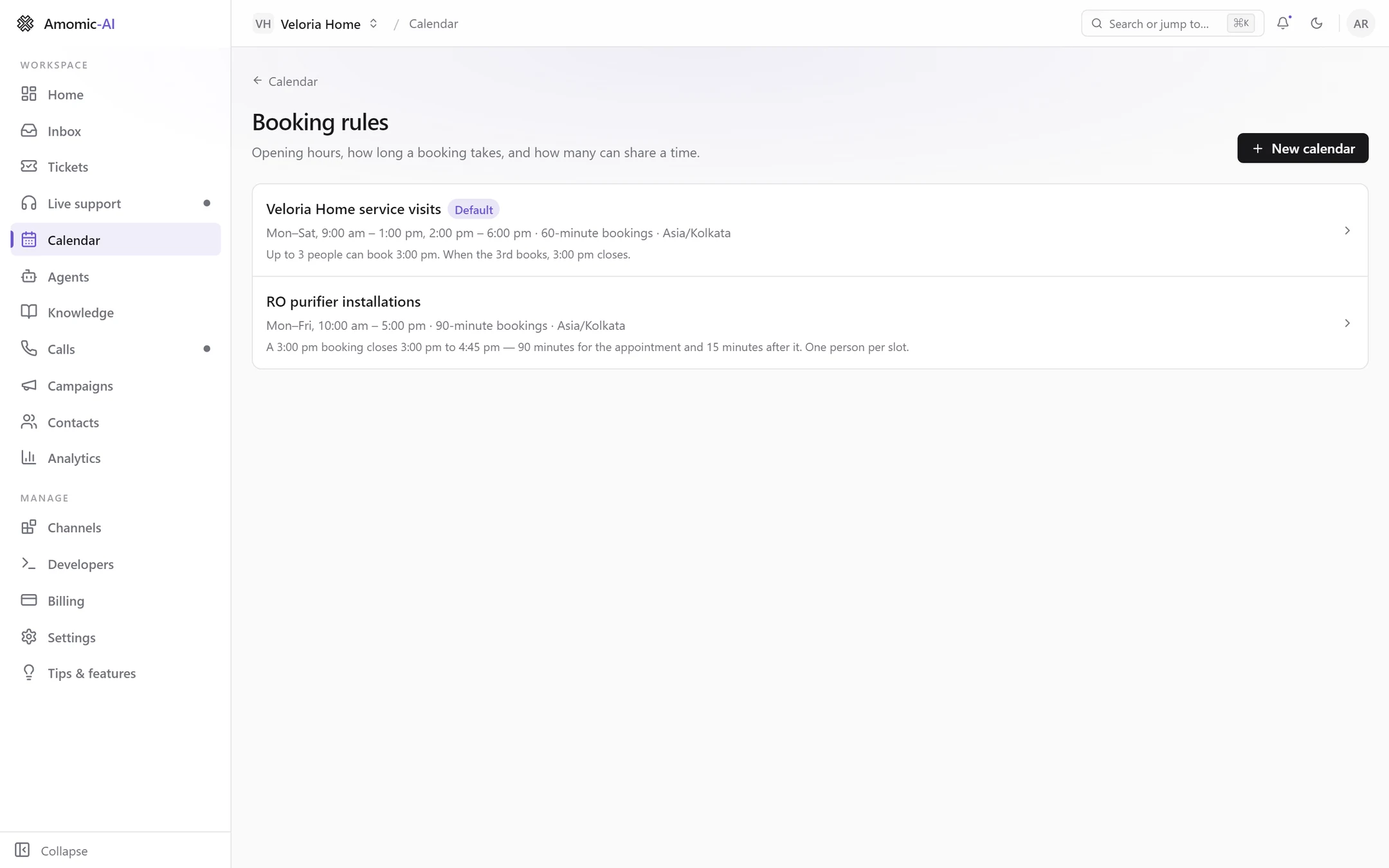1389x868 pixels.
Task: Open the Contacts people icon
Action: (29, 422)
